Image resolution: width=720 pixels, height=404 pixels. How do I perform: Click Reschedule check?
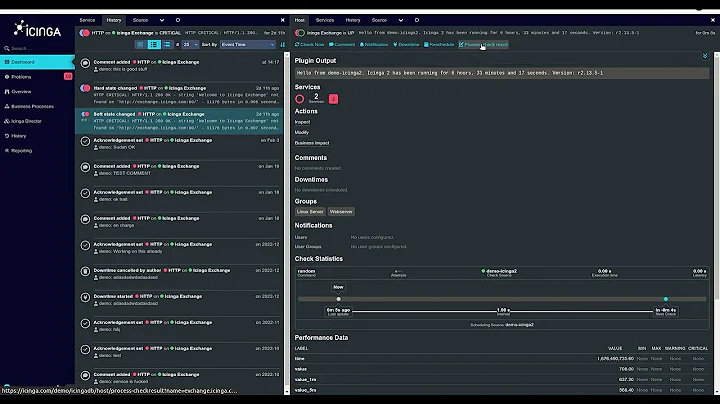[x=439, y=45]
